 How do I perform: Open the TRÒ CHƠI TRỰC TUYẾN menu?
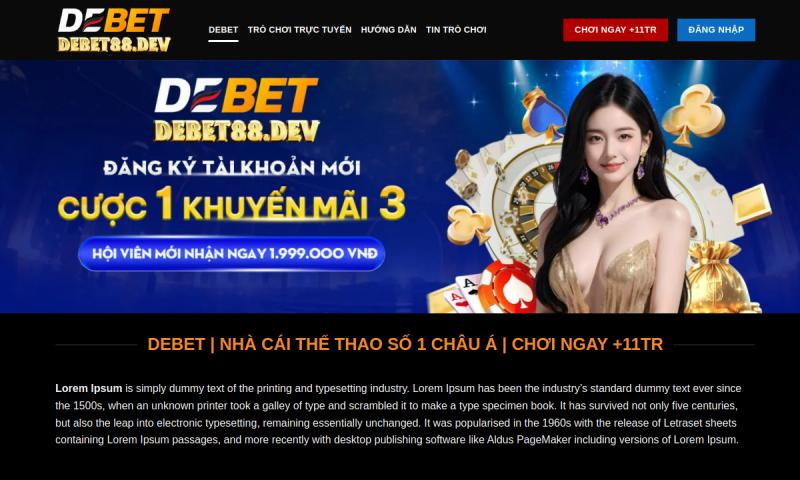(299, 30)
